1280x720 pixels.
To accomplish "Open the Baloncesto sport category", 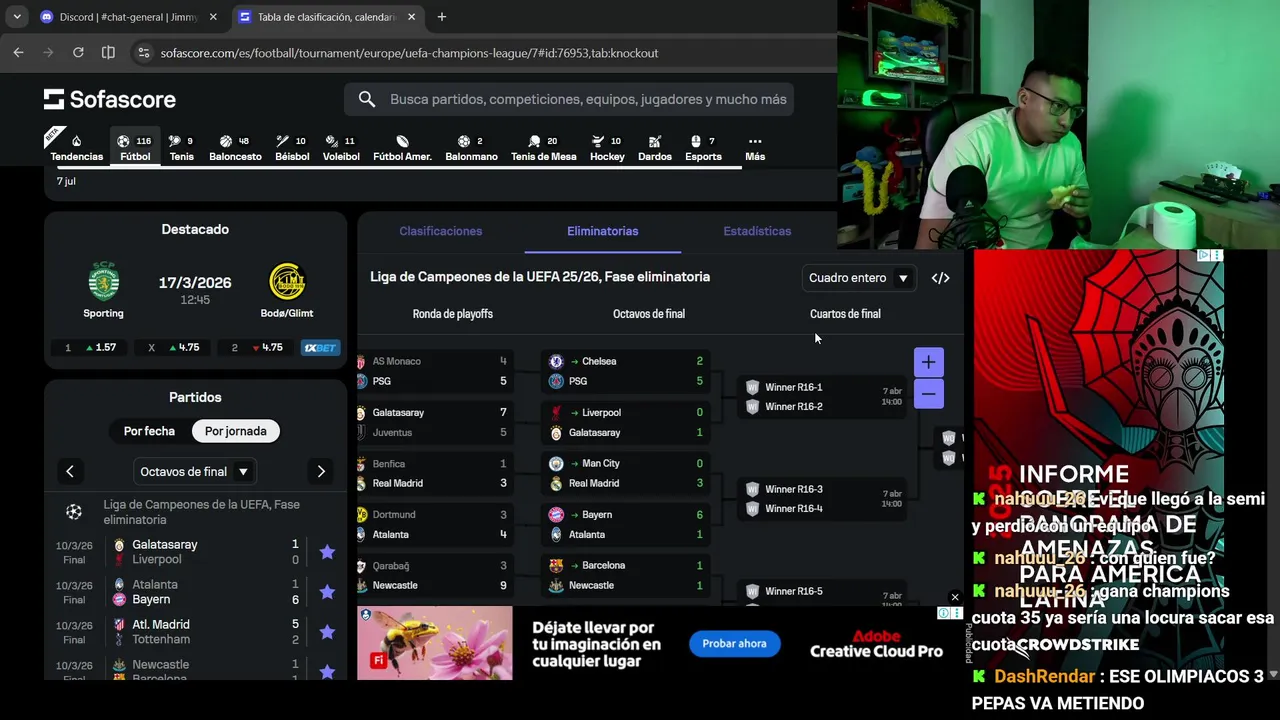I will tap(235, 148).
